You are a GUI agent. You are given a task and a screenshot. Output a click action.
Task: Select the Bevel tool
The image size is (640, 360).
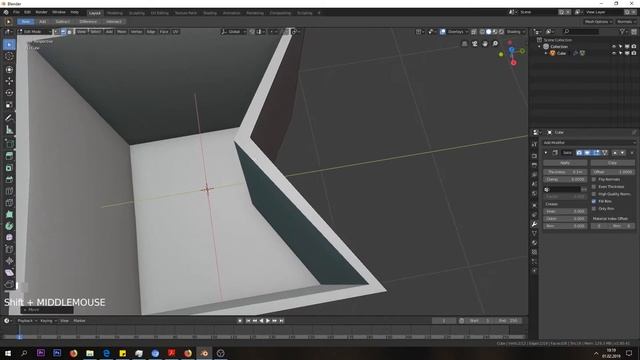point(9,180)
